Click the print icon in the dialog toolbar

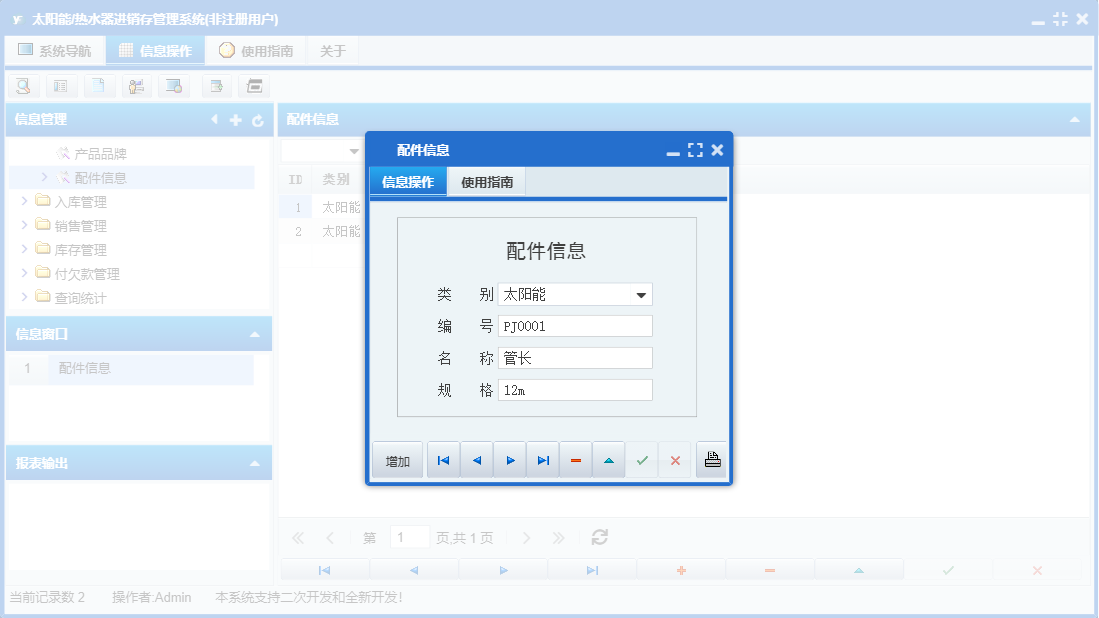pyautogui.click(x=711, y=459)
